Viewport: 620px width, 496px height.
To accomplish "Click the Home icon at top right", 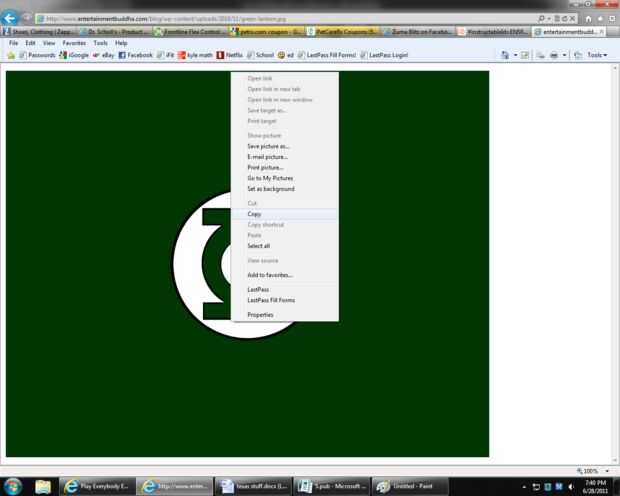I will pos(588,19).
